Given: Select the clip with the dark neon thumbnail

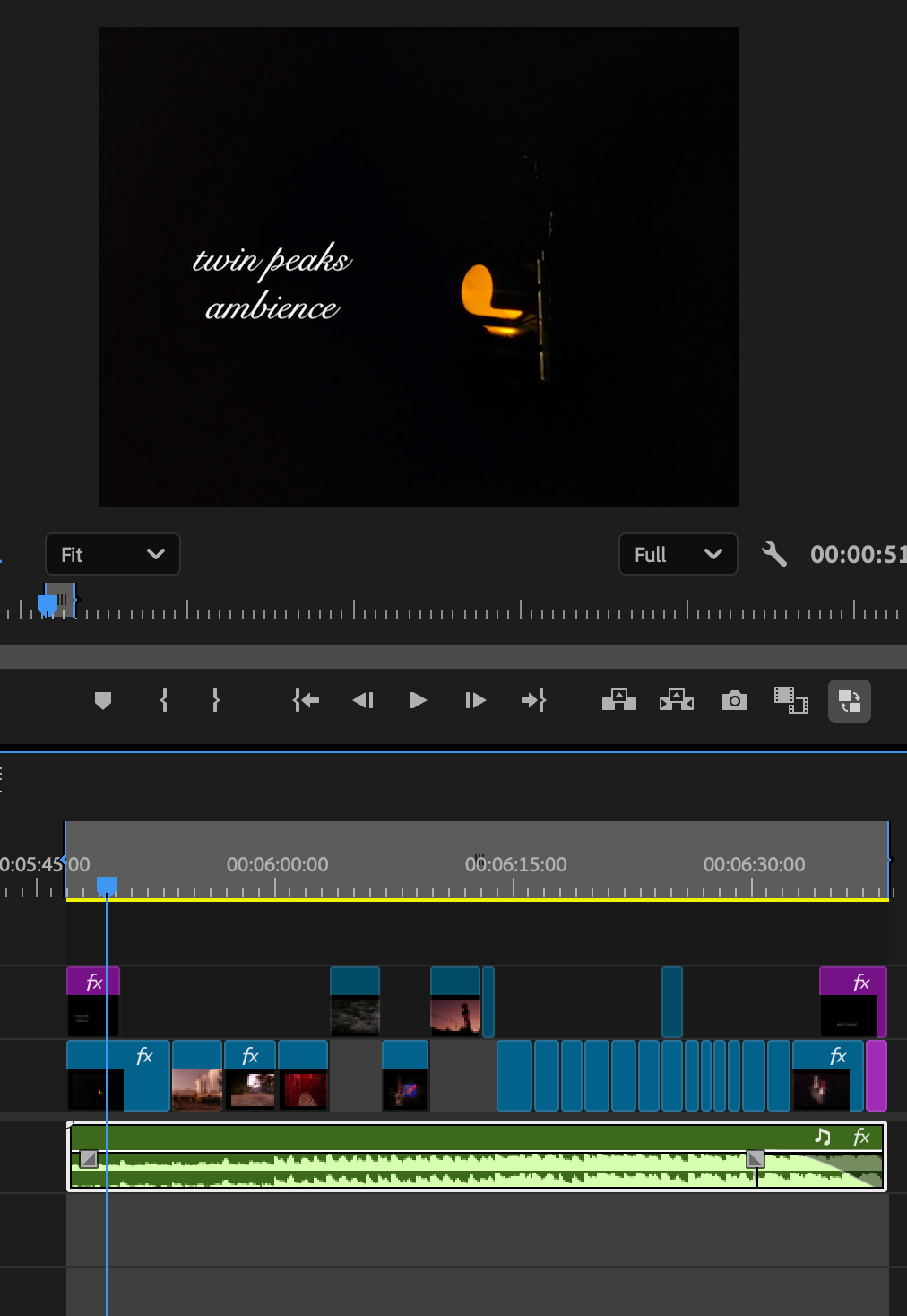Looking at the screenshot, I should (405, 1076).
